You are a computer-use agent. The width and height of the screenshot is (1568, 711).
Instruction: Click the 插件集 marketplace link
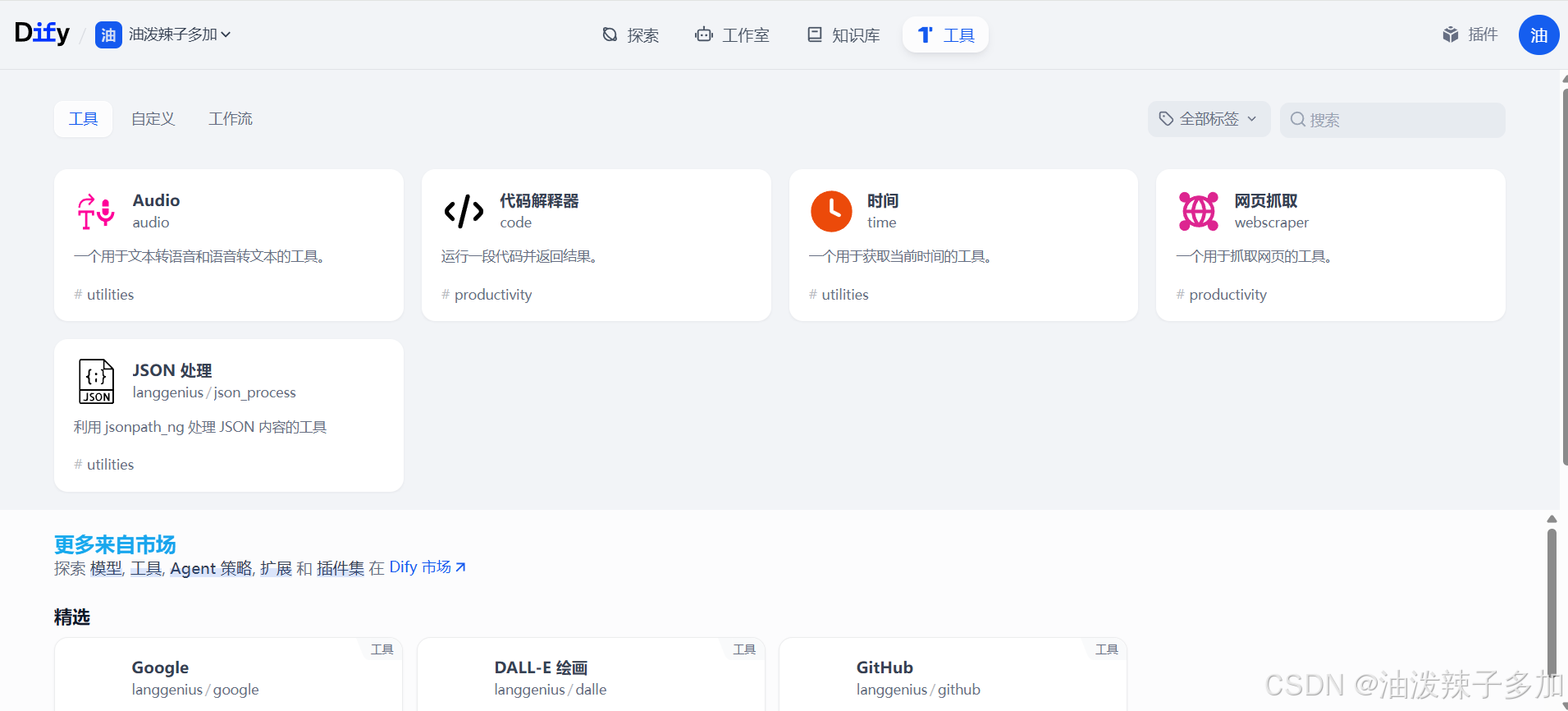(x=341, y=568)
